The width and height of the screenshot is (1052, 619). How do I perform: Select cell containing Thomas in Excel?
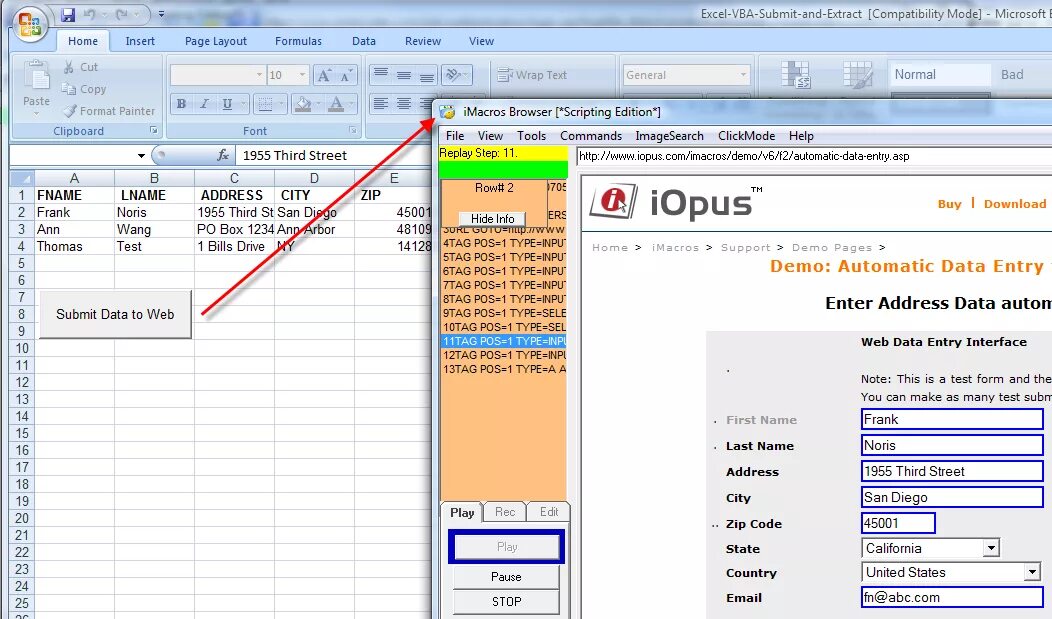tap(74, 247)
